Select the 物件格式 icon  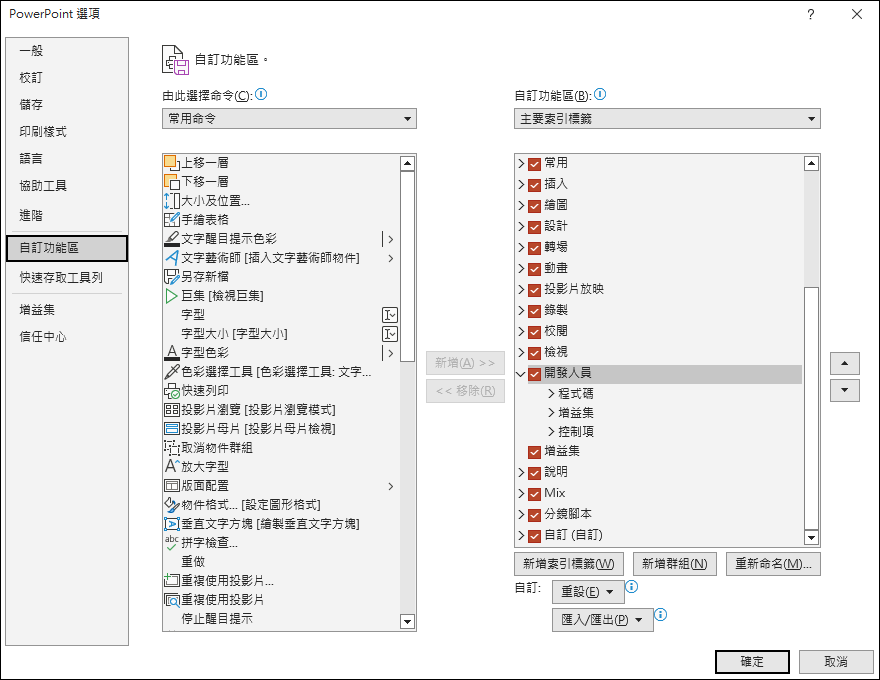click(171, 504)
